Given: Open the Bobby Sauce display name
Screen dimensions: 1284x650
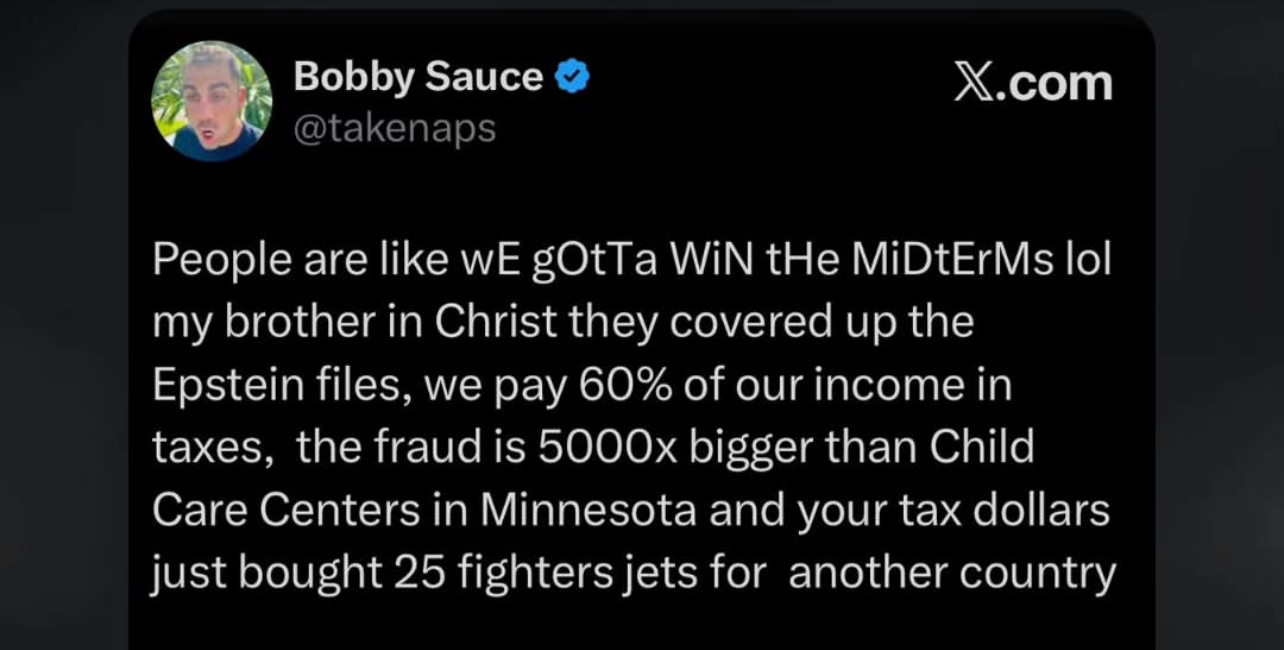Looking at the screenshot, I should [418, 77].
